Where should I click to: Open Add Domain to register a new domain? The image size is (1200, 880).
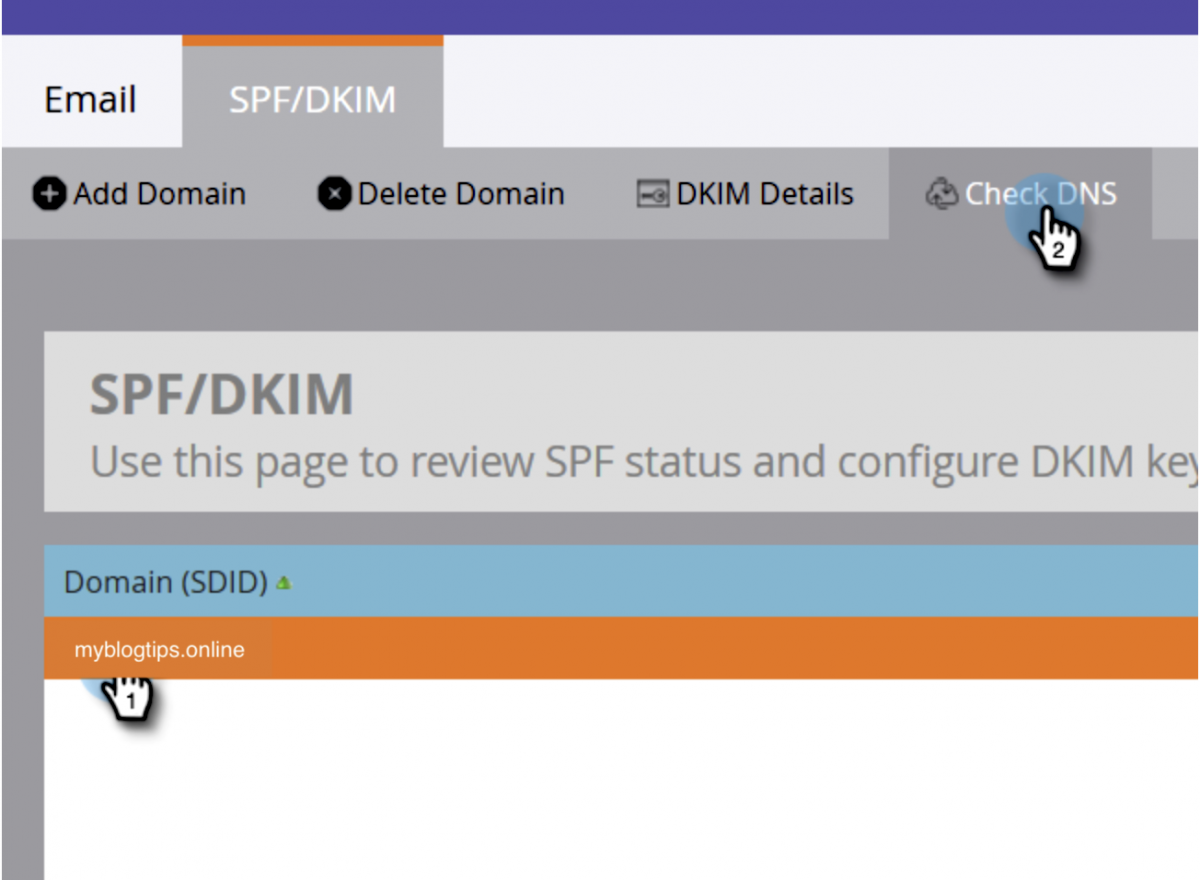[160, 193]
